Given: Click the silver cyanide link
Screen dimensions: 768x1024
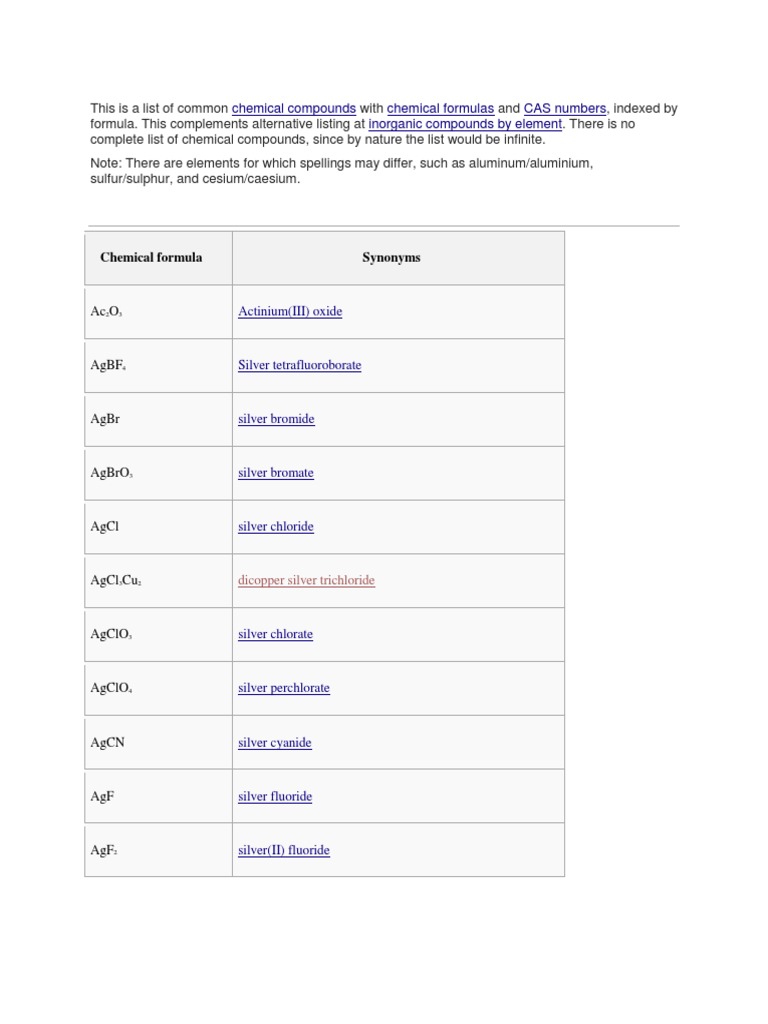Looking at the screenshot, I should tap(274, 743).
